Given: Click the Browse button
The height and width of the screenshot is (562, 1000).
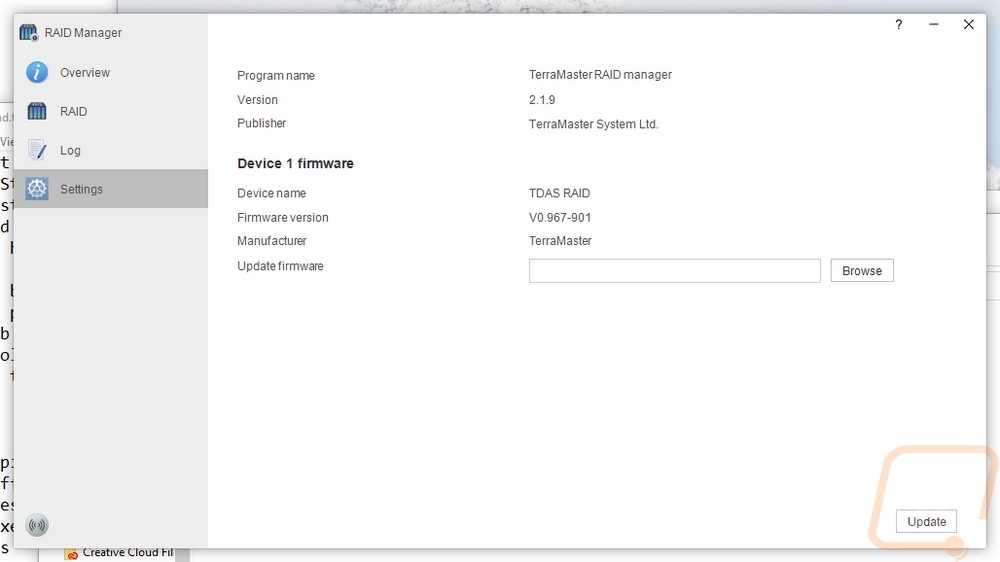Looking at the screenshot, I should 862,270.
